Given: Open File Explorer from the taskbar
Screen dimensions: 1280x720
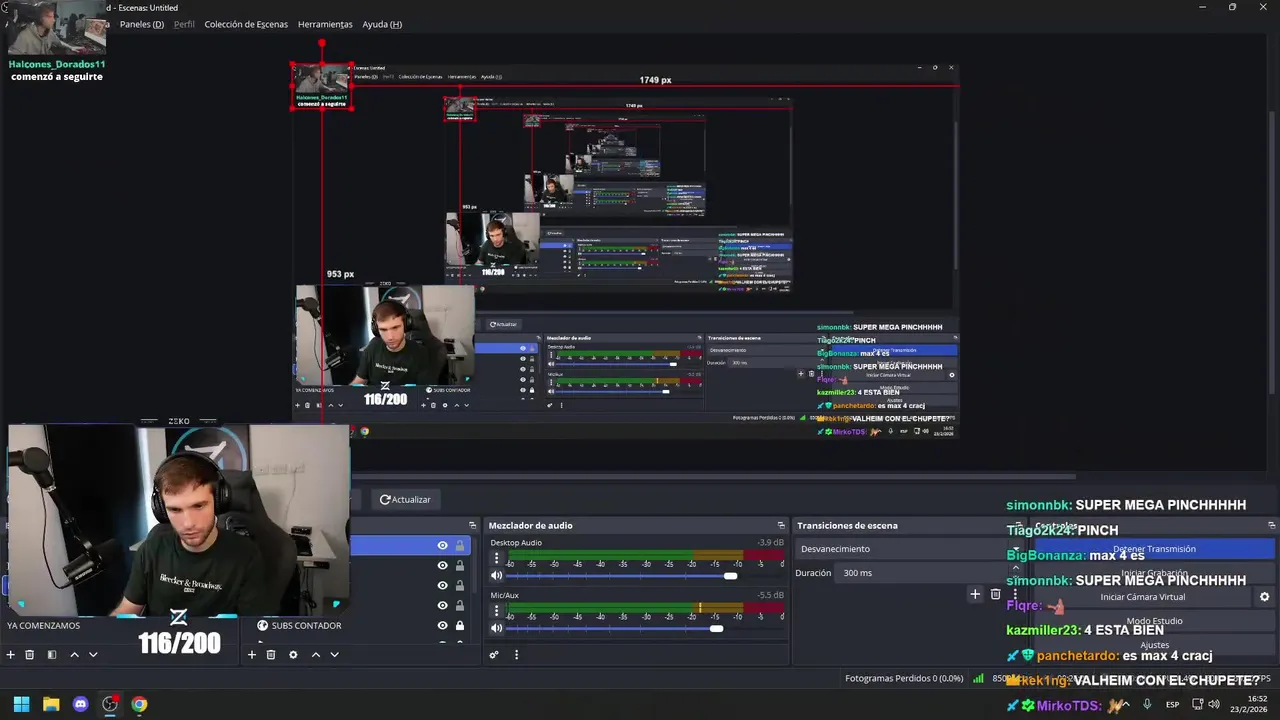Looking at the screenshot, I should (x=51, y=704).
